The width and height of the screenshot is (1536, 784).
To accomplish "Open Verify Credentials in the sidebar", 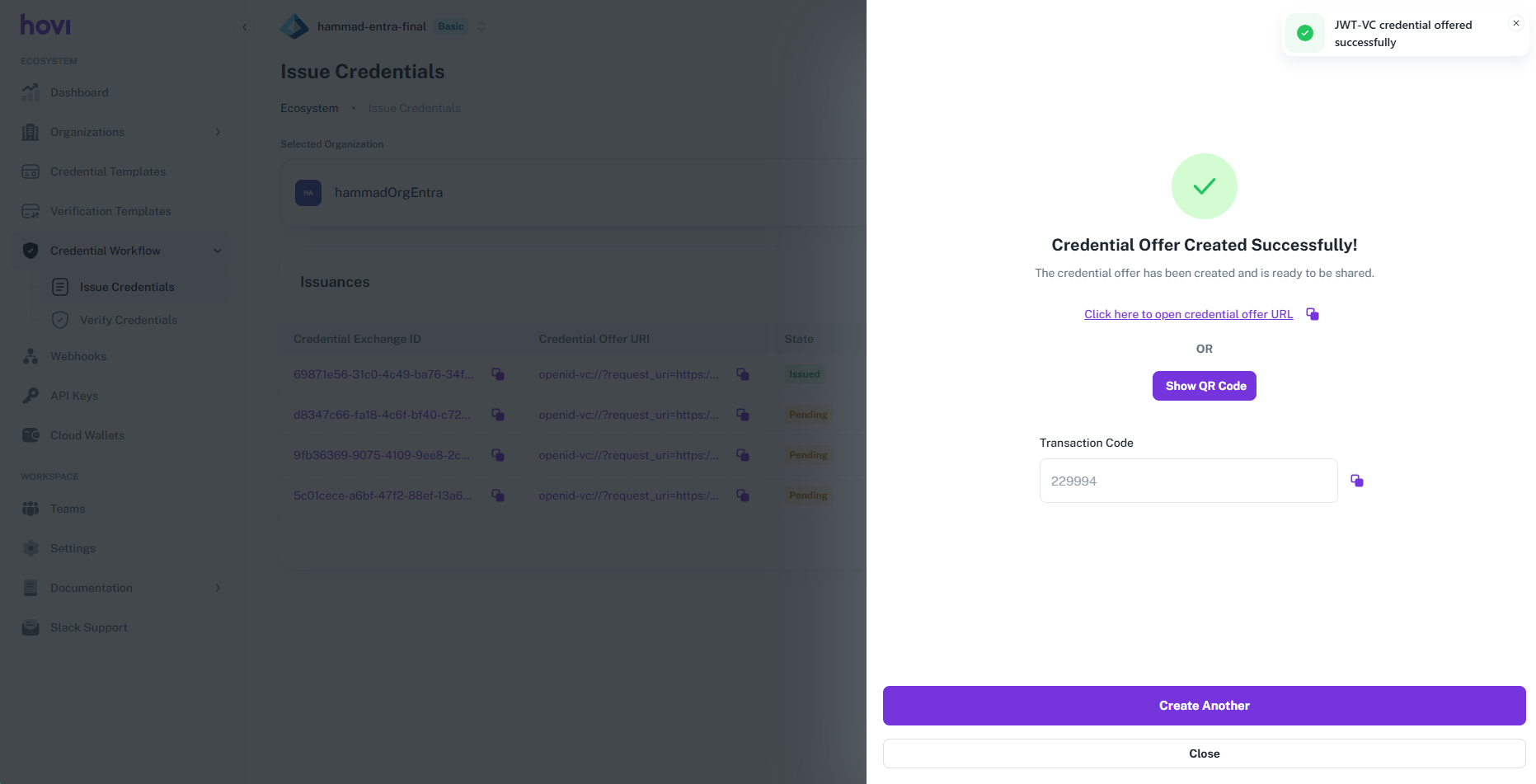I will coord(128,320).
